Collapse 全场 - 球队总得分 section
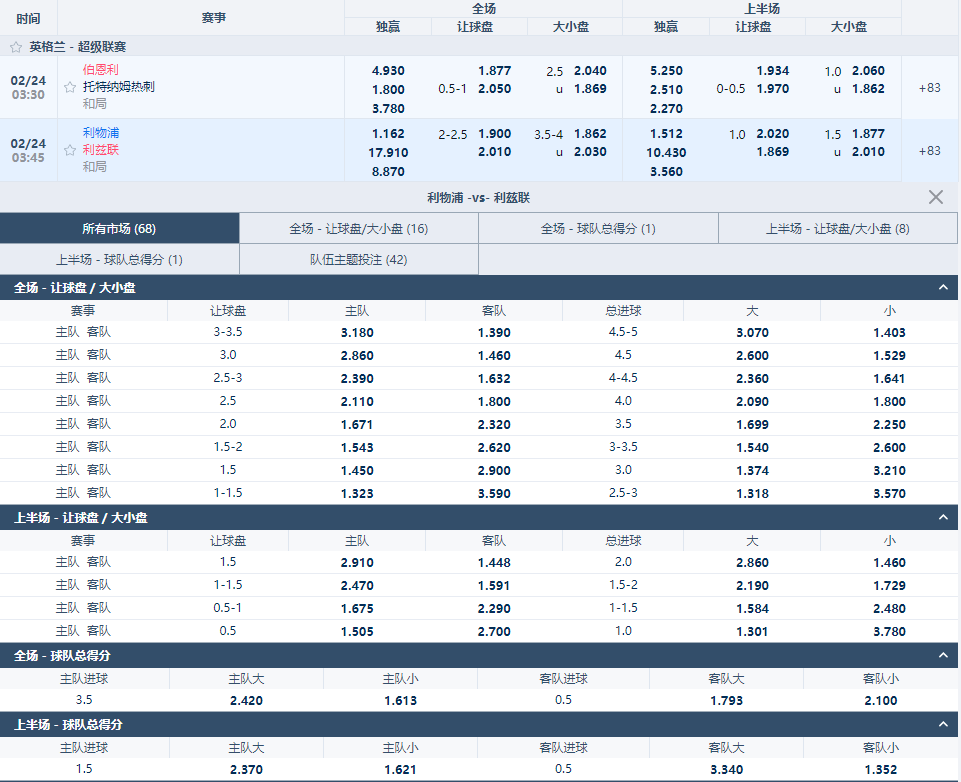Viewport: 961px width, 782px height. tap(942, 655)
